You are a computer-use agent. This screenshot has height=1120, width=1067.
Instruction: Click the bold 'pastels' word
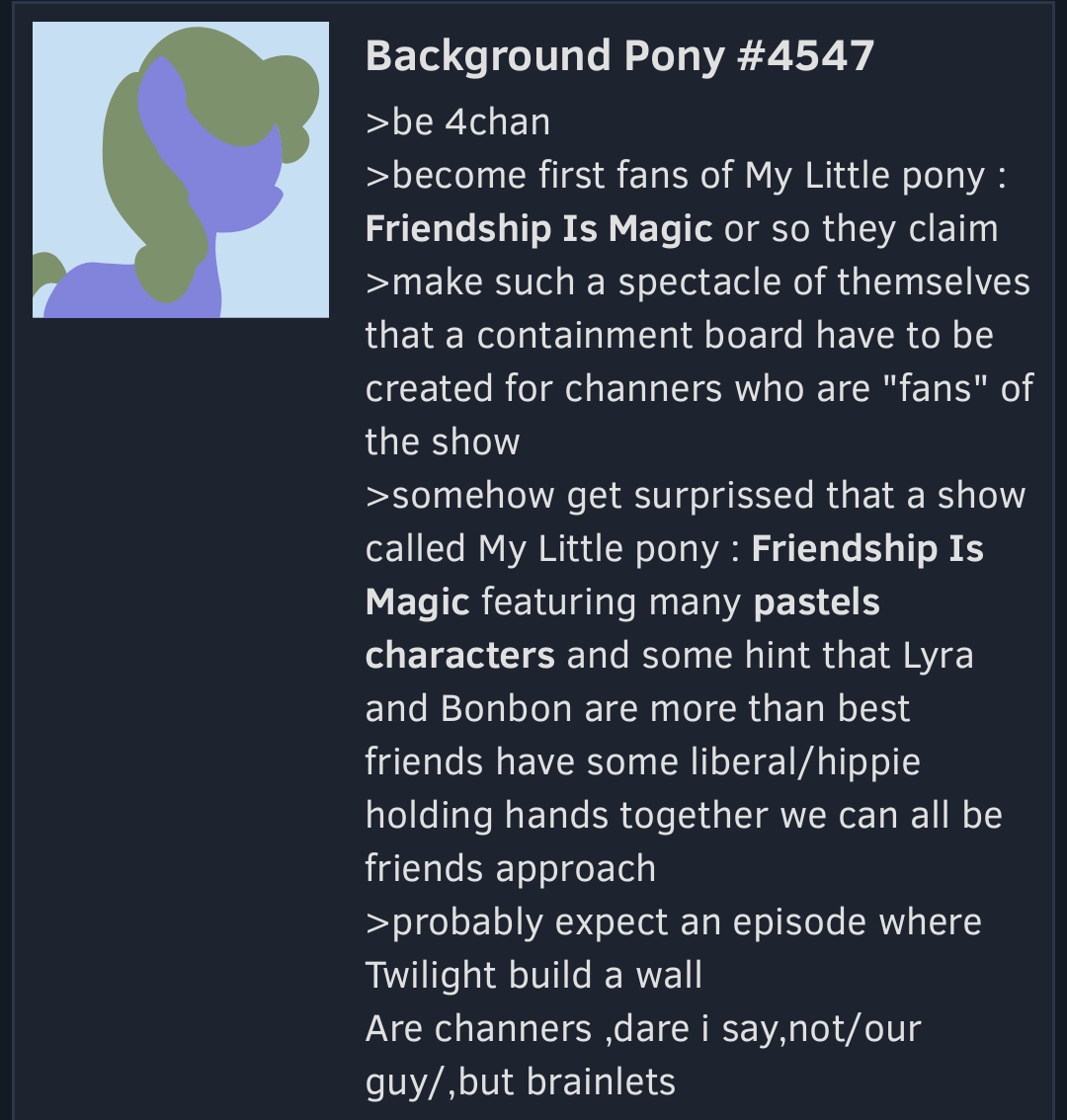click(x=816, y=602)
